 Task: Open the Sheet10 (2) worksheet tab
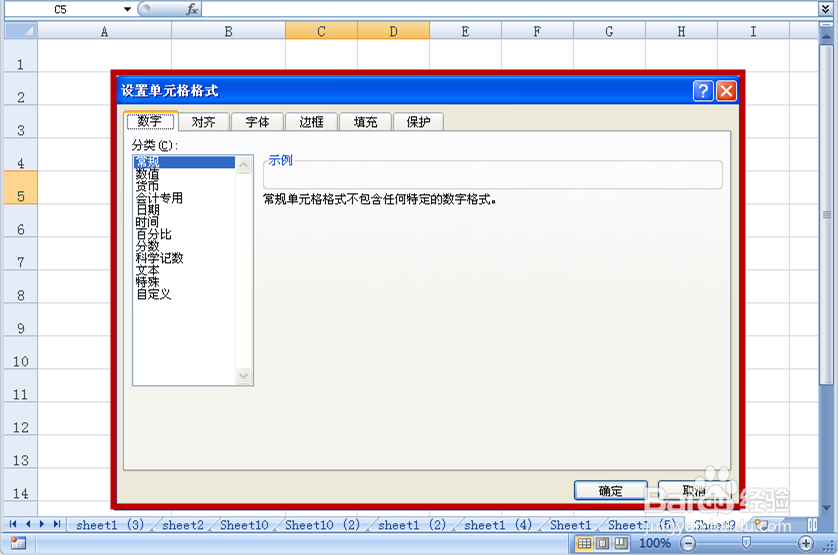pyautogui.click(x=322, y=525)
